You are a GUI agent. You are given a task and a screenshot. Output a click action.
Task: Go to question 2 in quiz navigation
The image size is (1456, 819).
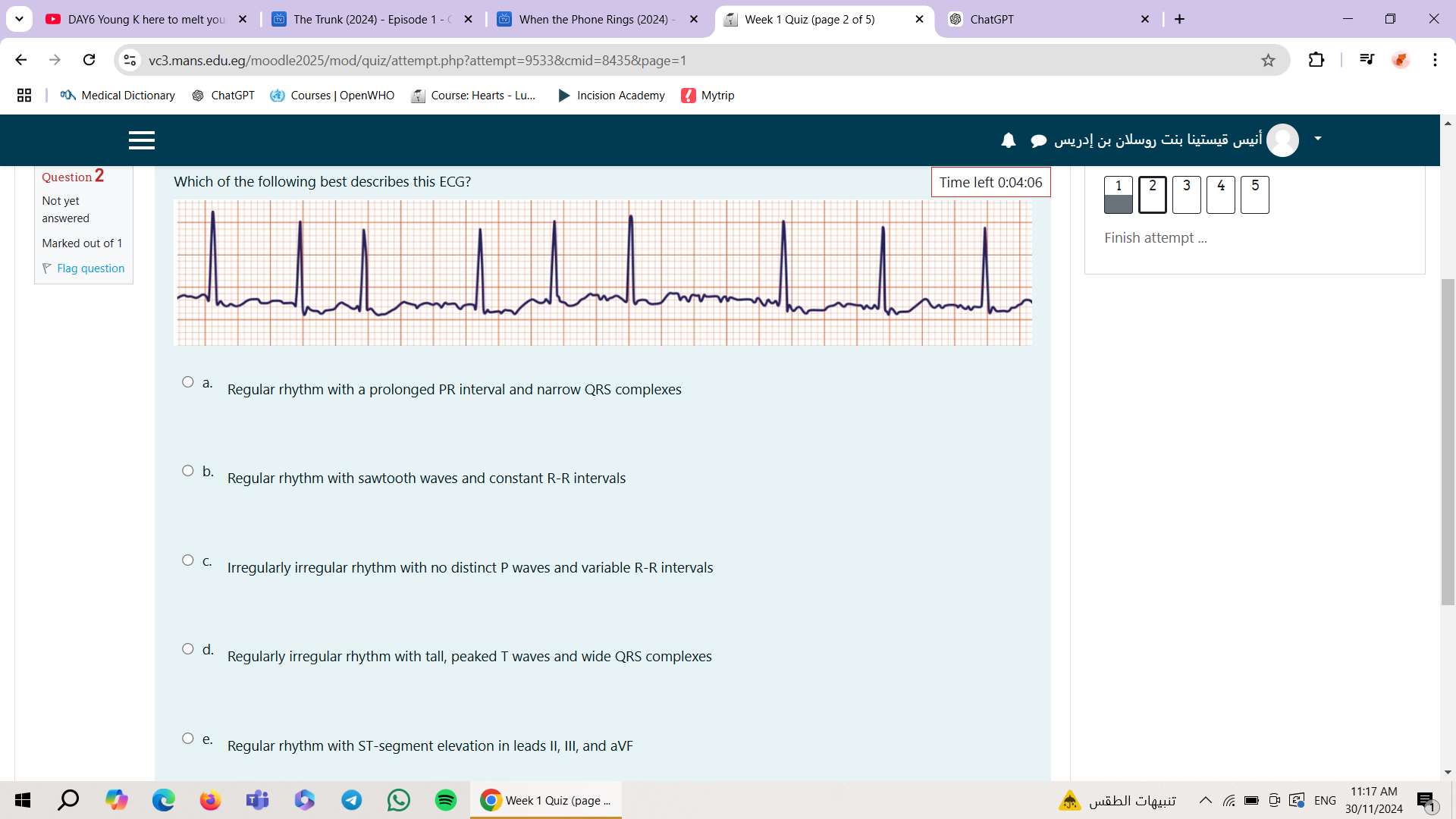1153,195
